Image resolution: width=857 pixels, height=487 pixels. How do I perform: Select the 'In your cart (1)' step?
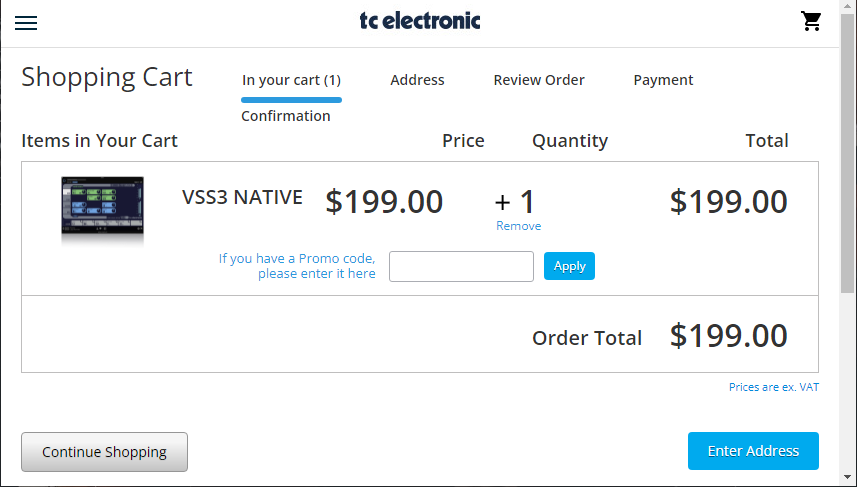(291, 80)
